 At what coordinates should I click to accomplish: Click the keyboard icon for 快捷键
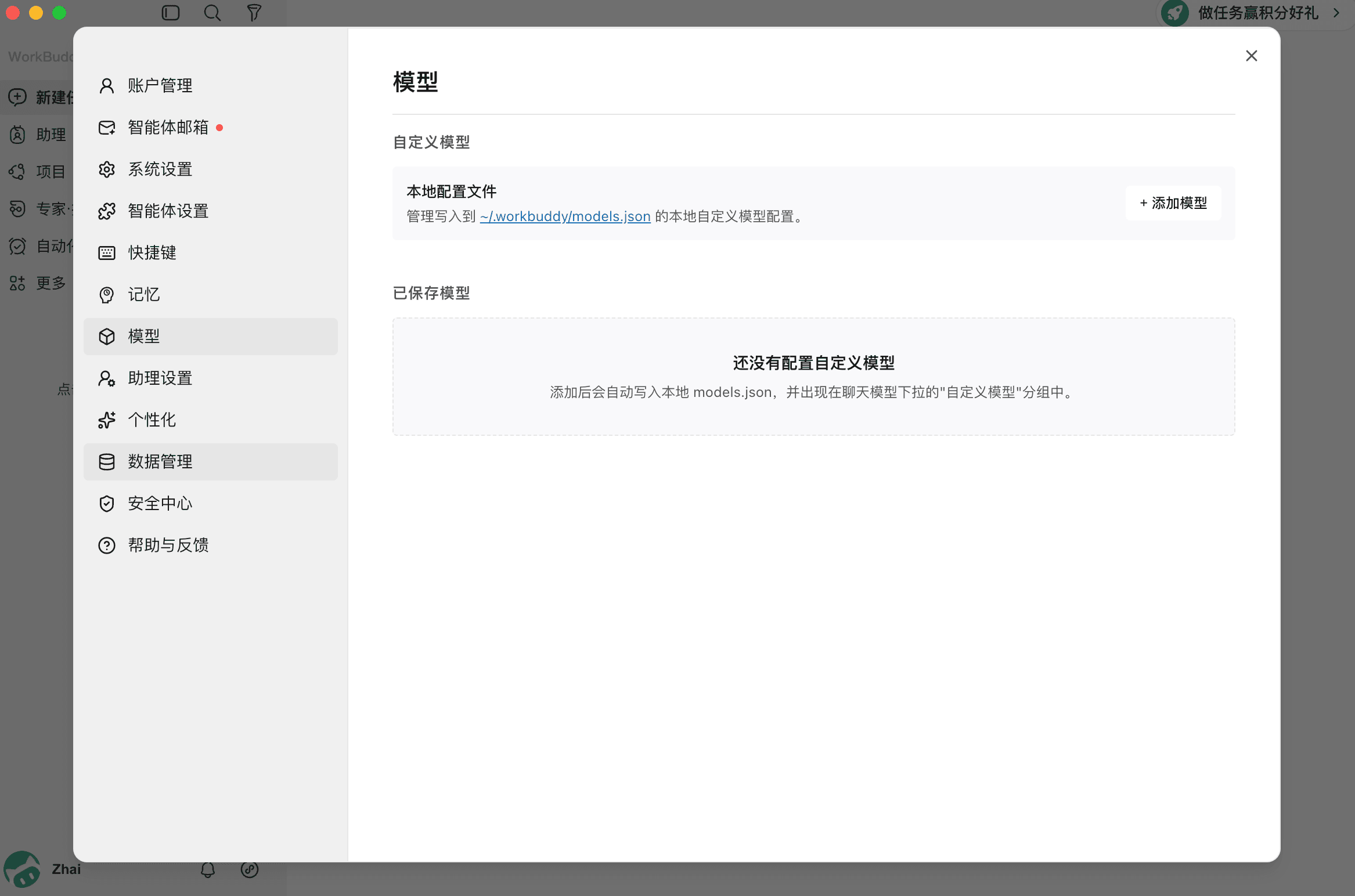(107, 252)
